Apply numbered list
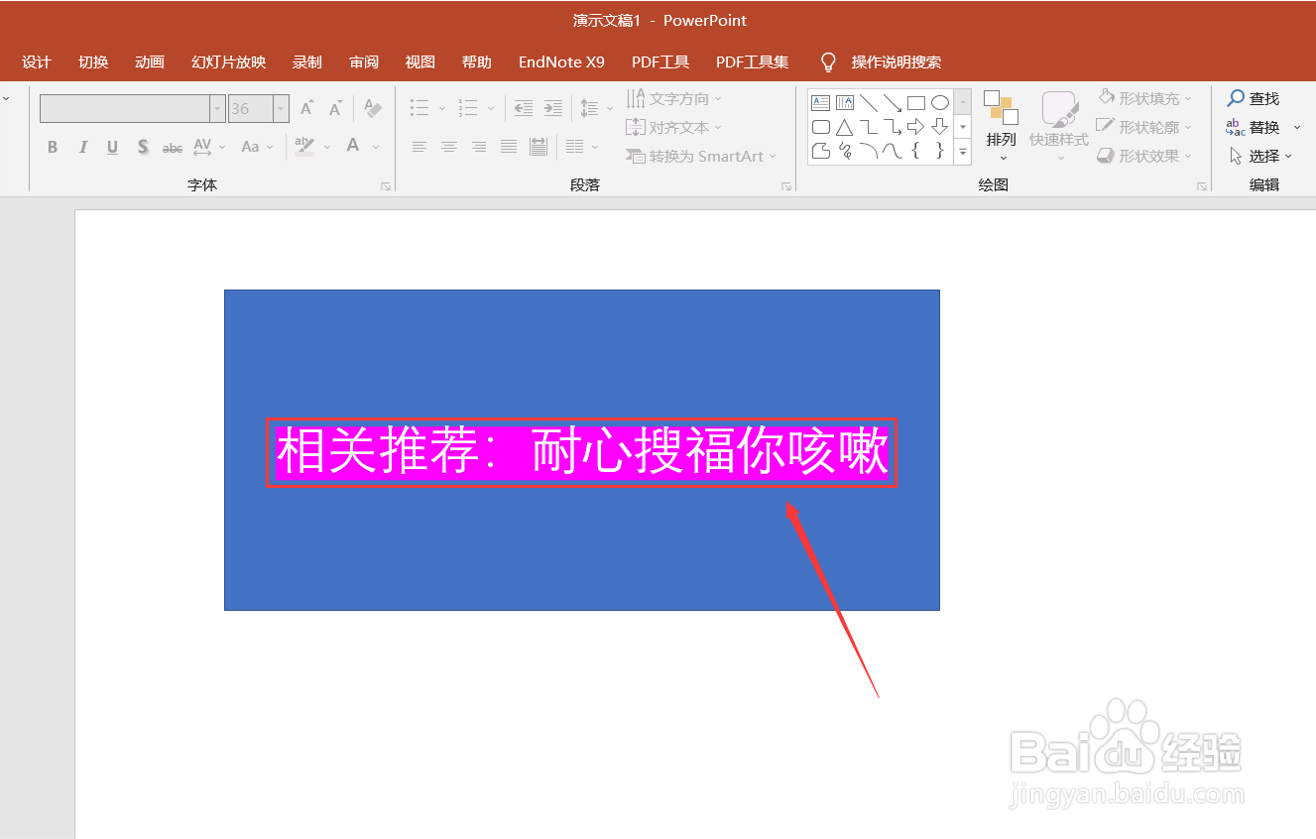 (x=468, y=108)
